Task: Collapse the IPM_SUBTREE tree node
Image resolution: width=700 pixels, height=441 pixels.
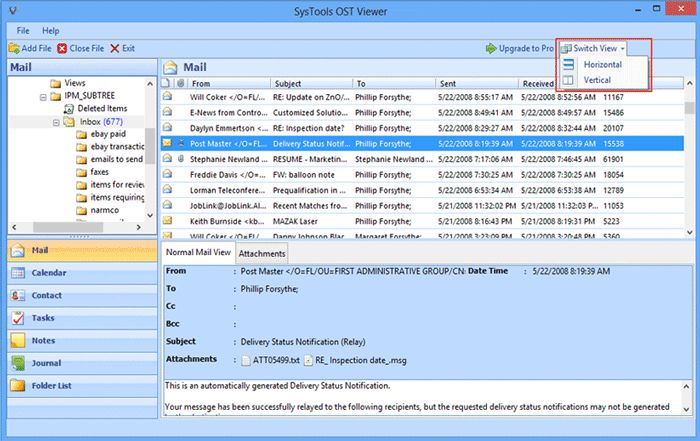Action: [x=43, y=96]
